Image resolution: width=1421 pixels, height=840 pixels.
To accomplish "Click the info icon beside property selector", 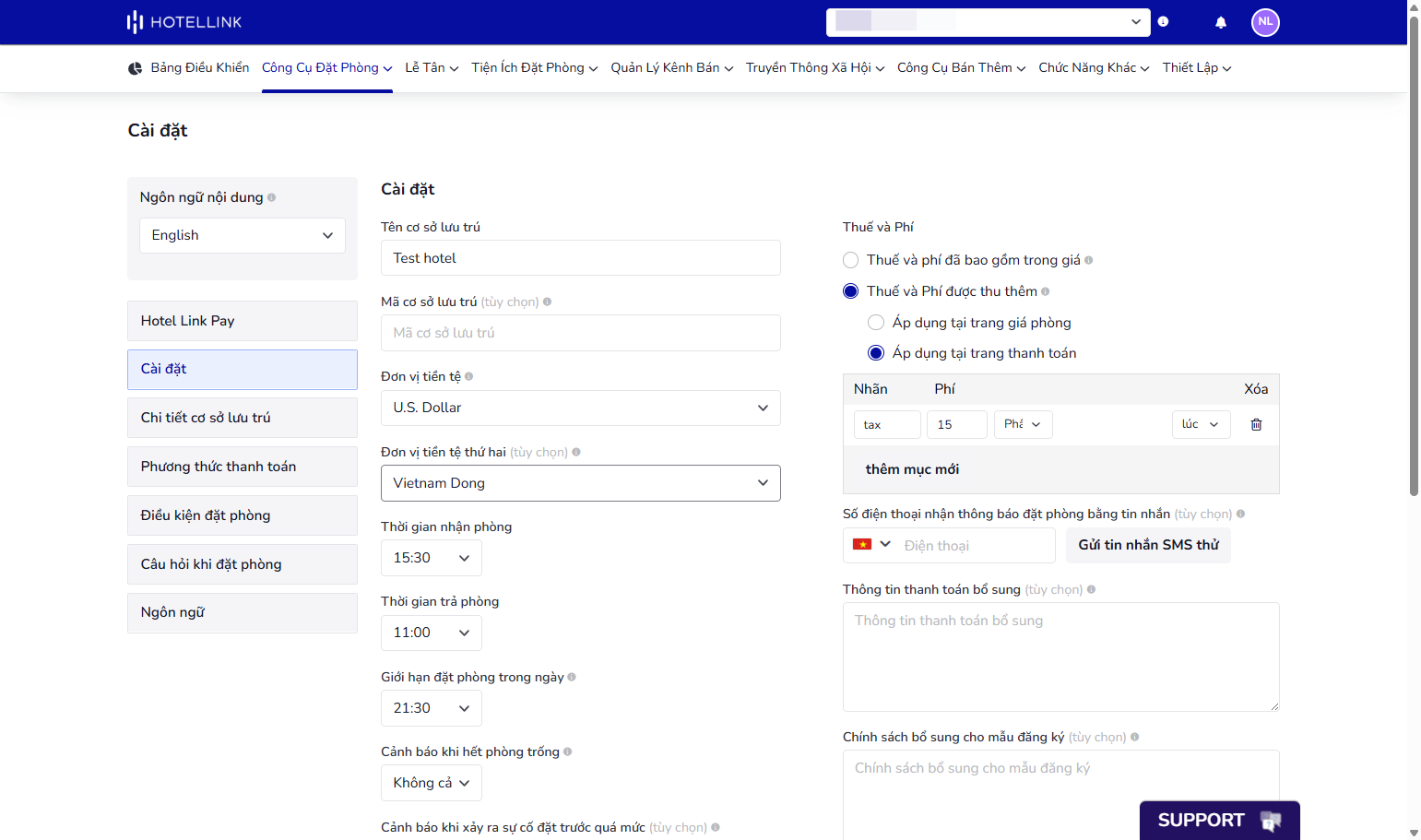I will (1163, 22).
